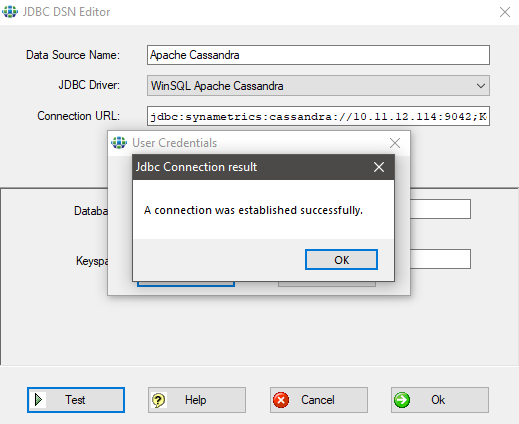Click the Database input field
Screen dimensions: 519x424
point(440,209)
